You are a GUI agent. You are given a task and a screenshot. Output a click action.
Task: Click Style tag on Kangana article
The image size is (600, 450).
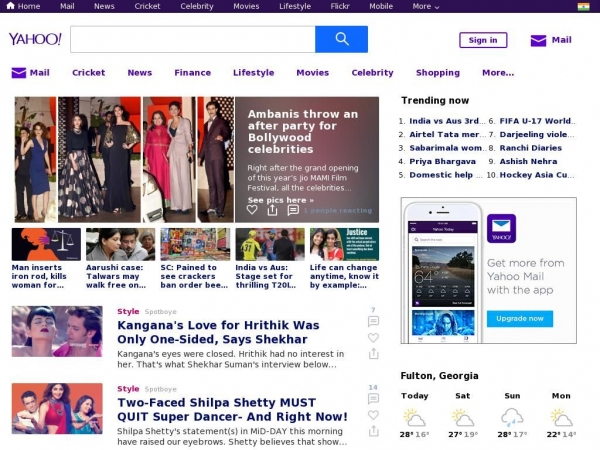[x=128, y=311]
